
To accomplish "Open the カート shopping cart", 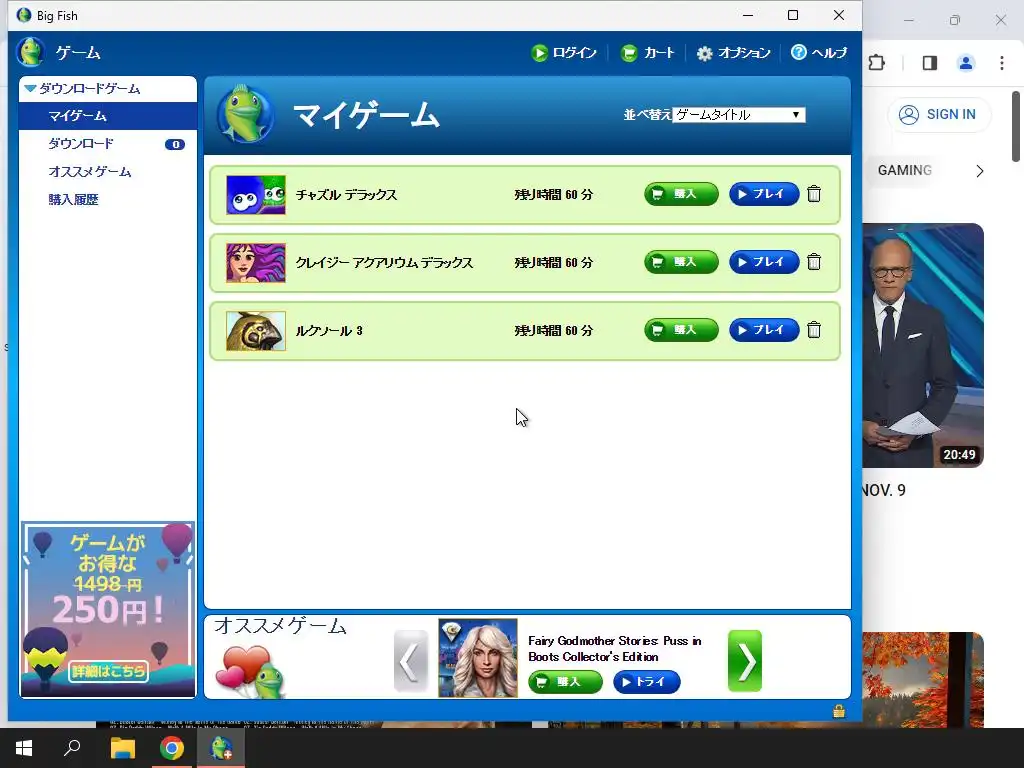I will click(647, 53).
